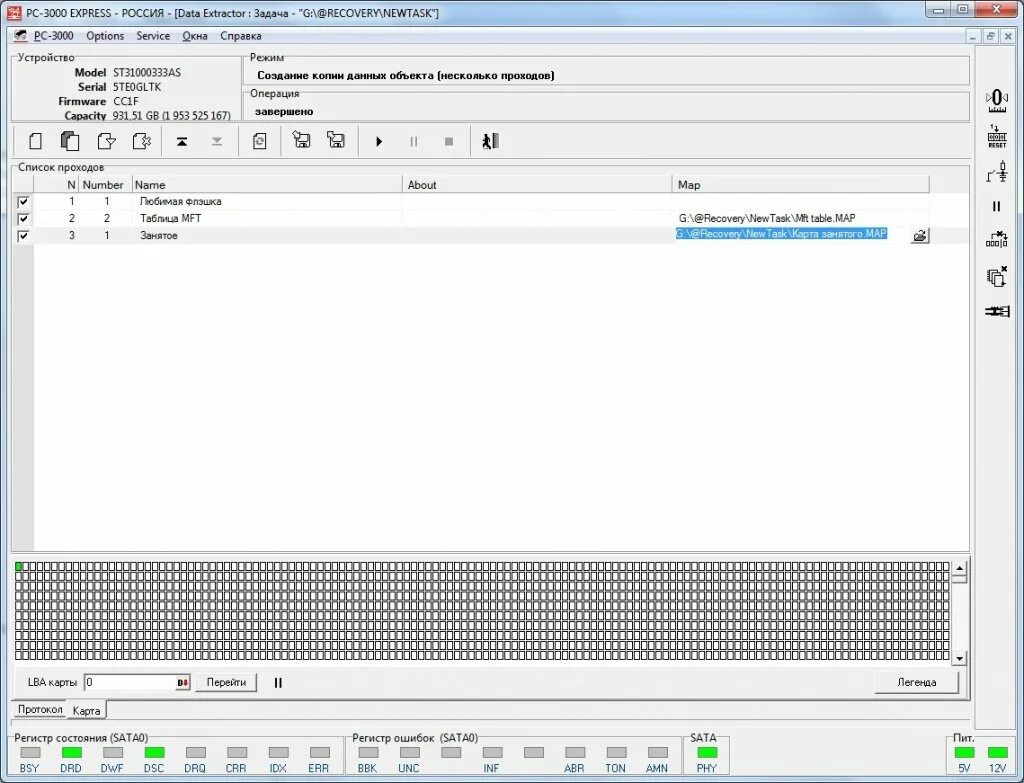Switch to the Карта tab
The image size is (1024, 783).
coord(86,711)
